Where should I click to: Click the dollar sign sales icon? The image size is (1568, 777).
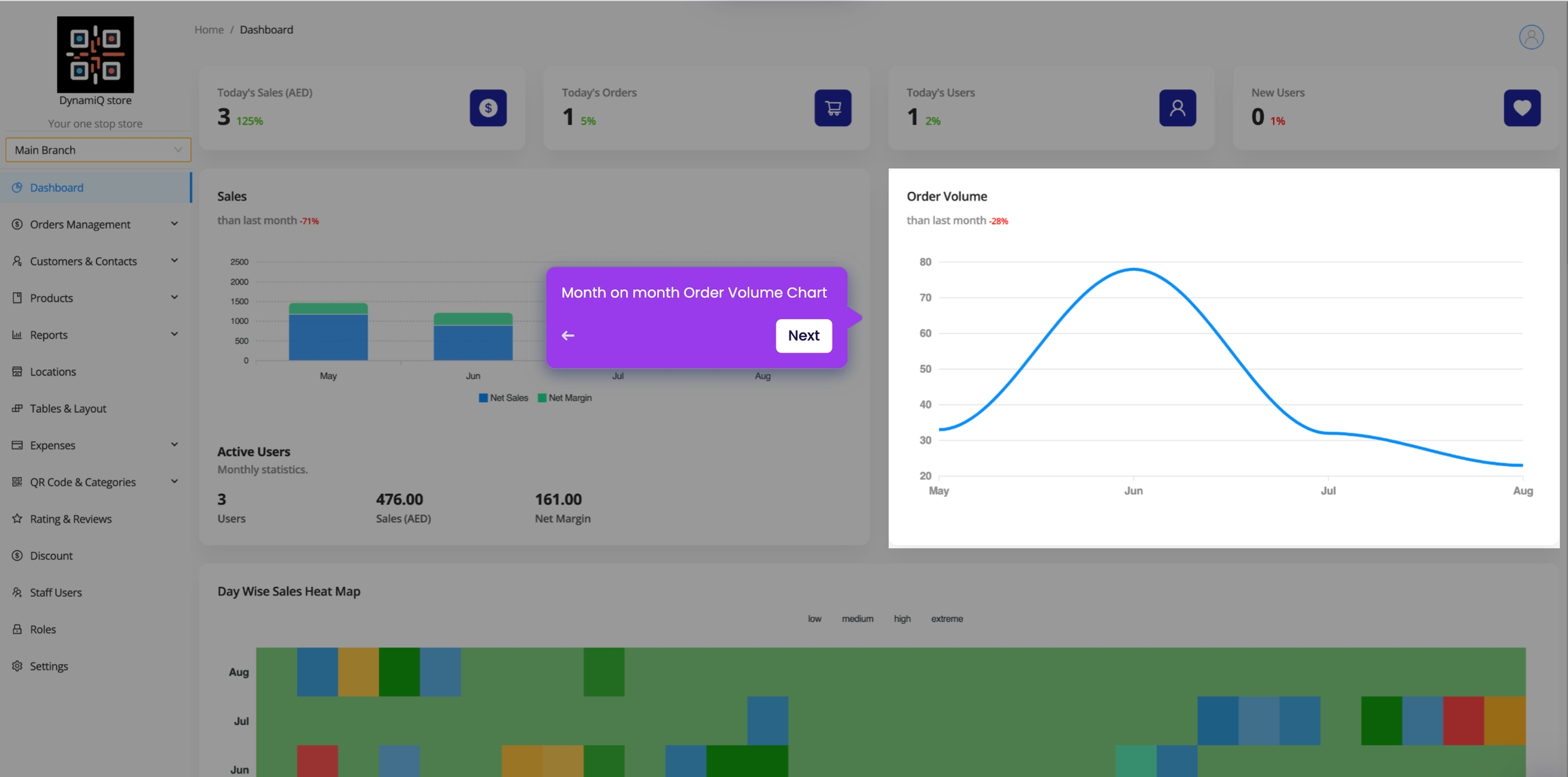(488, 108)
